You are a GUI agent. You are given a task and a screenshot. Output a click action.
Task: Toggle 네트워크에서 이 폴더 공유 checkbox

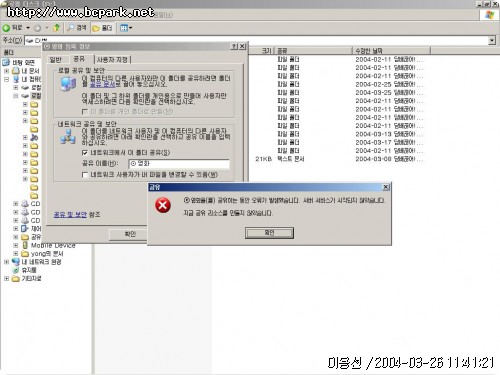(85, 153)
